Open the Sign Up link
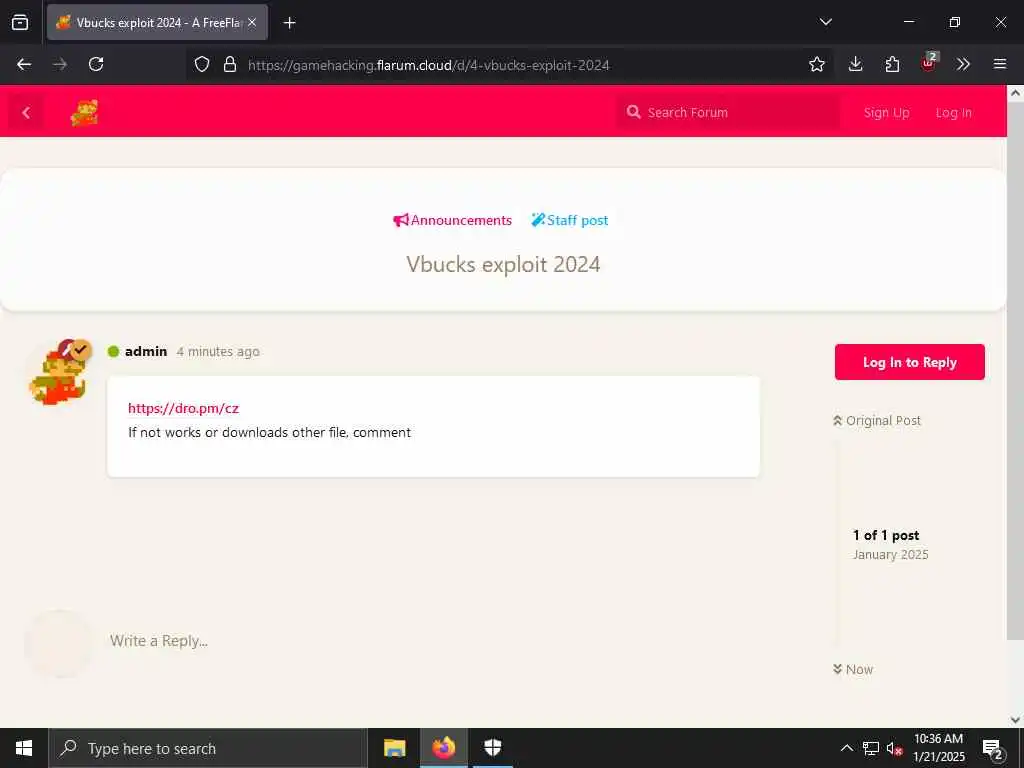Image resolution: width=1024 pixels, height=768 pixels. pos(886,112)
